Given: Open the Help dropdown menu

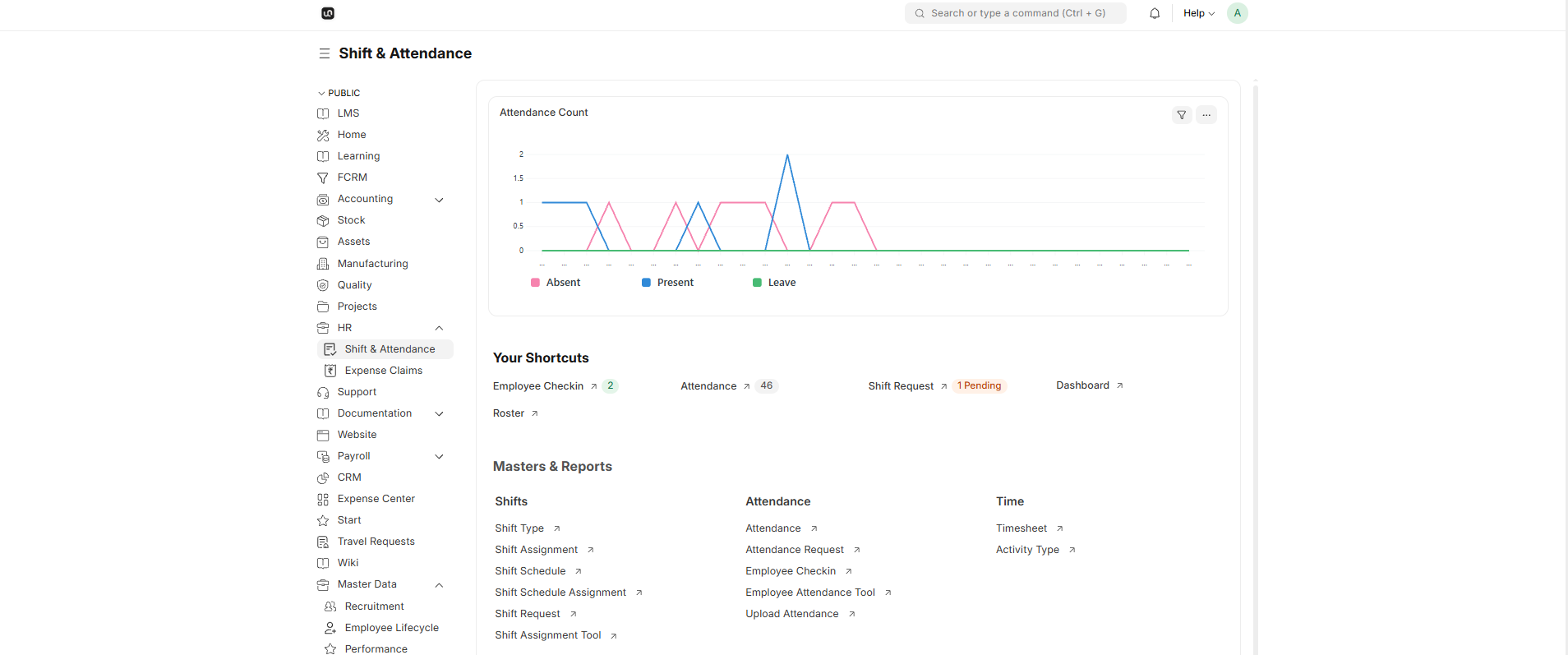Looking at the screenshot, I should tap(1199, 13).
